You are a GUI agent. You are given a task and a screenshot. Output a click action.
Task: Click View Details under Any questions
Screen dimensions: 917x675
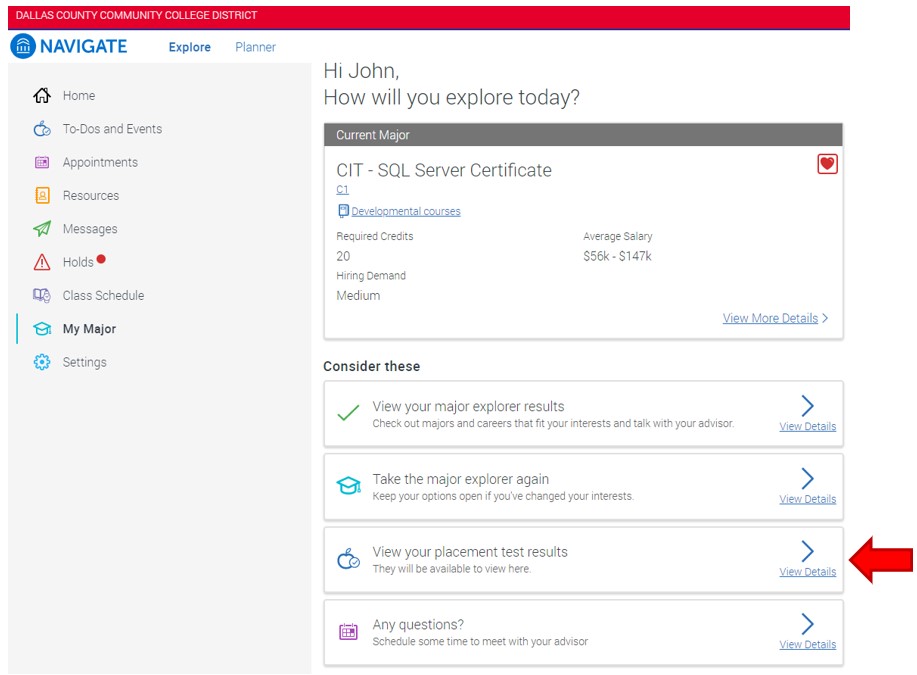pos(808,644)
